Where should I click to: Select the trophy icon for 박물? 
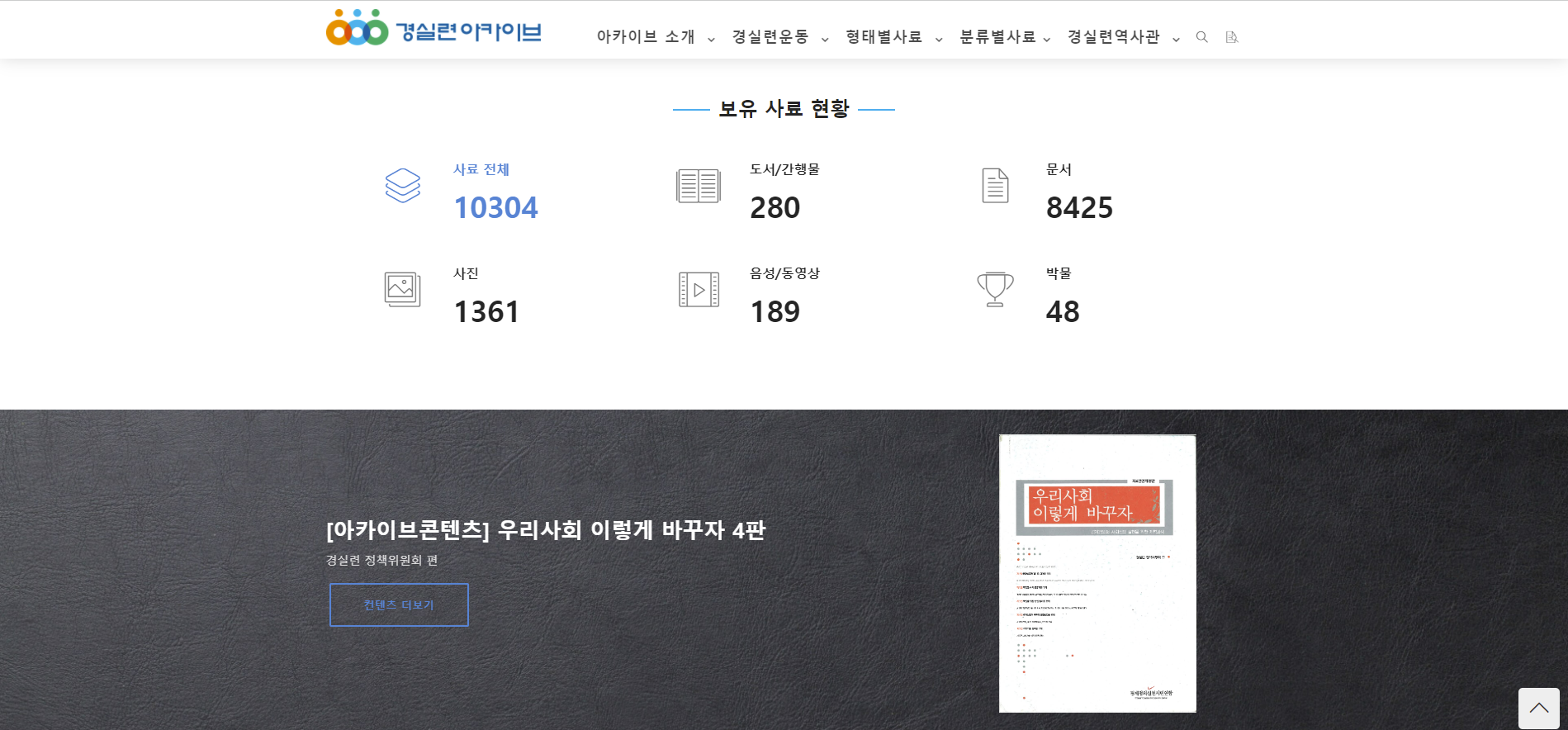coord(995,290)
